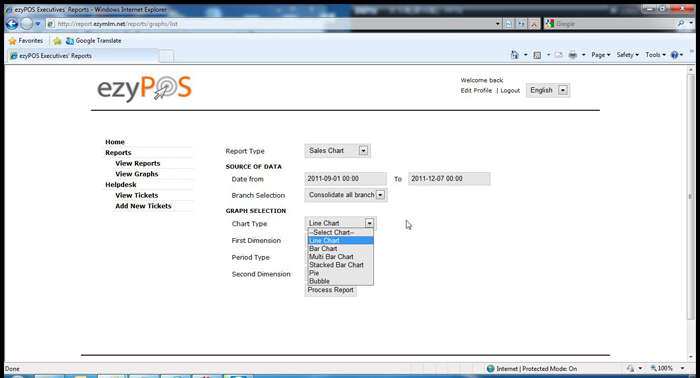
Task: Choose Bar Chart from the list
Action: [x=340, y=249]
